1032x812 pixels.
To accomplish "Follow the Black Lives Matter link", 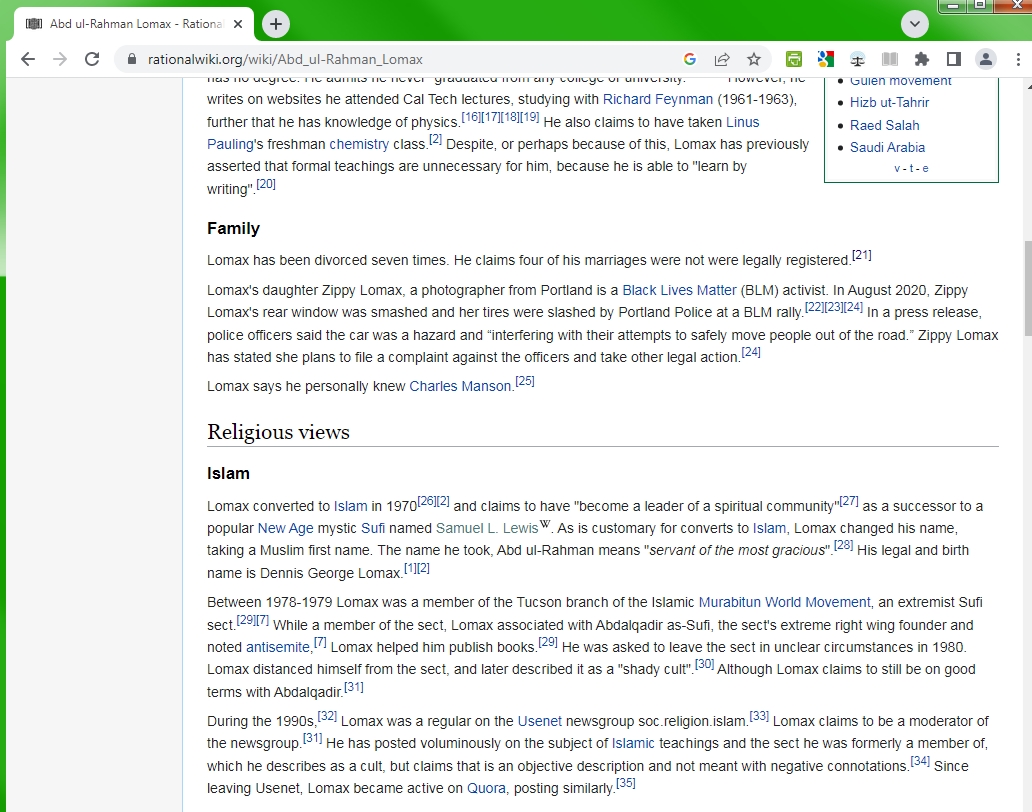I will pos(679,290).
